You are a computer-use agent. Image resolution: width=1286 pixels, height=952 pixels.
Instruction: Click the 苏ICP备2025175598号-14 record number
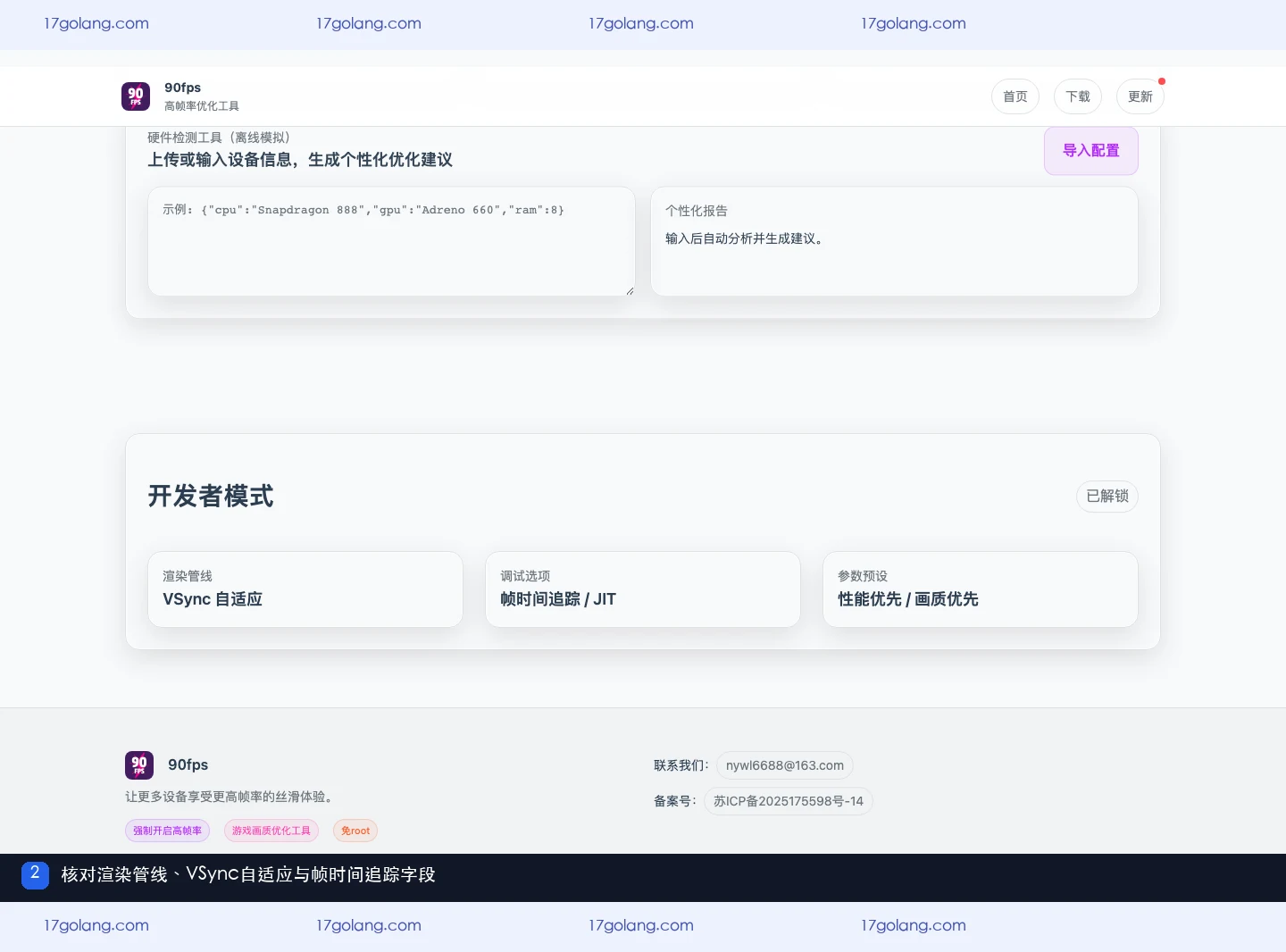789,801
